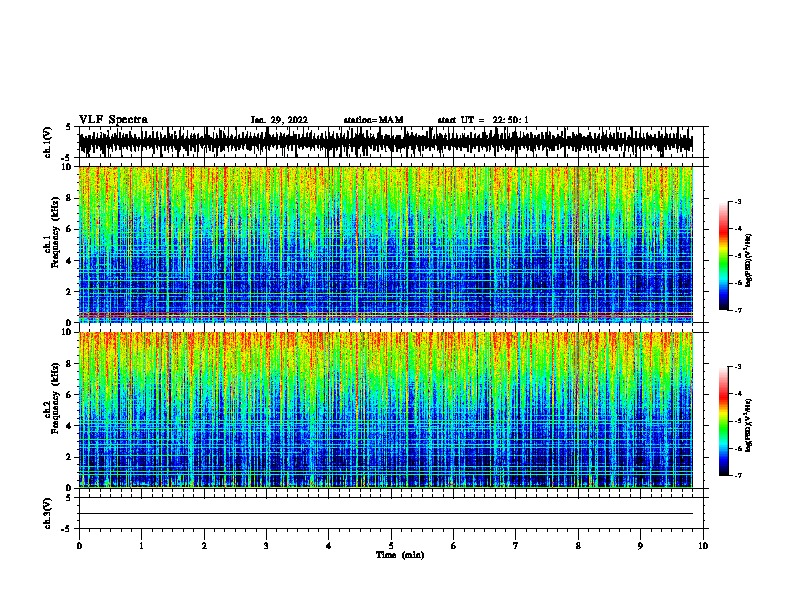
Task: Click the "5" tick on ch.3(V) axis
Action: [68, 498]
